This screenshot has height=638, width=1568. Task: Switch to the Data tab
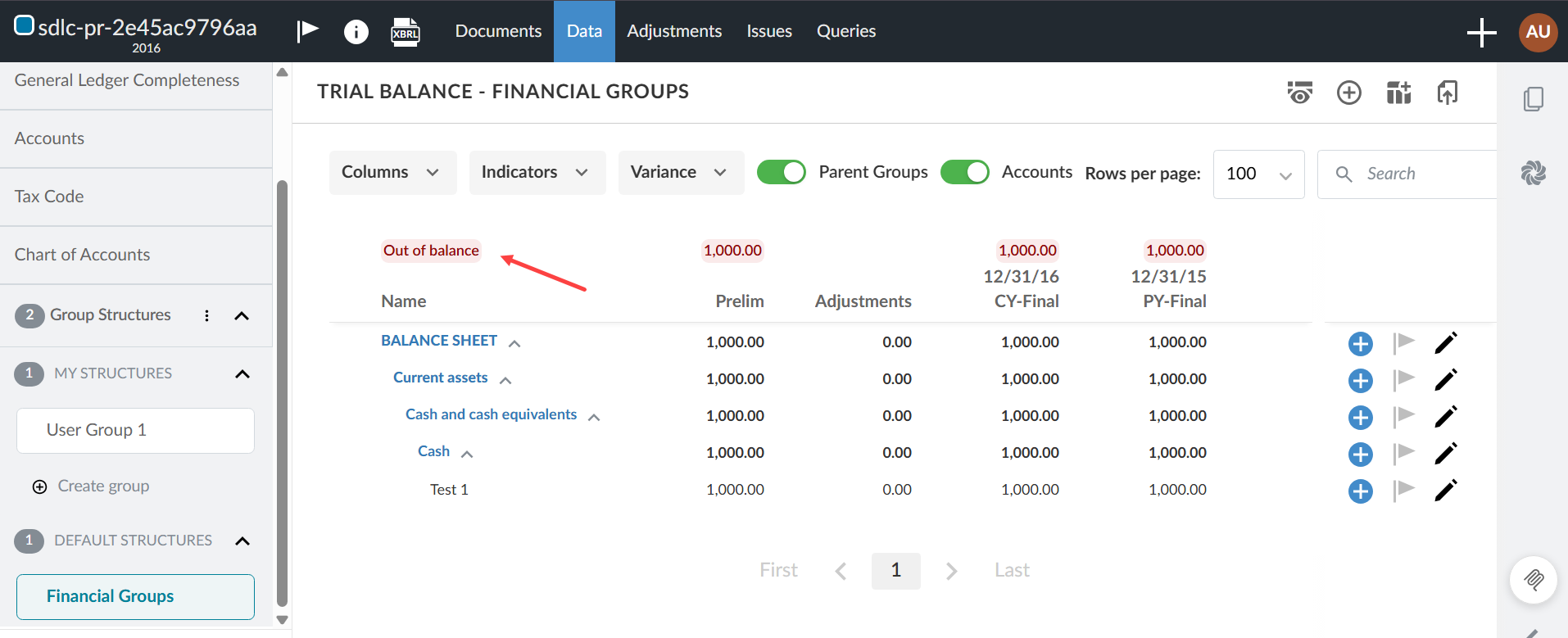pyautogui.click(x=584, y=31)
